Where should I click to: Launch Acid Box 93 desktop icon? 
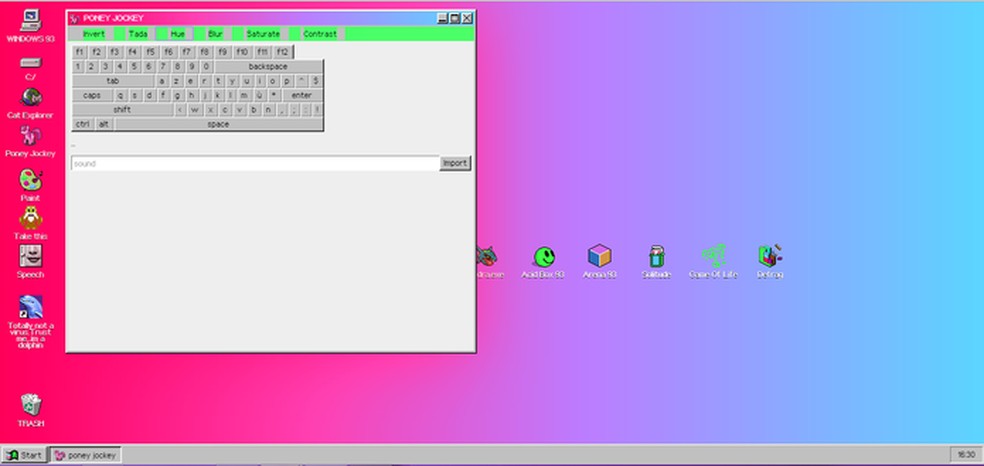tap(543, 262)
